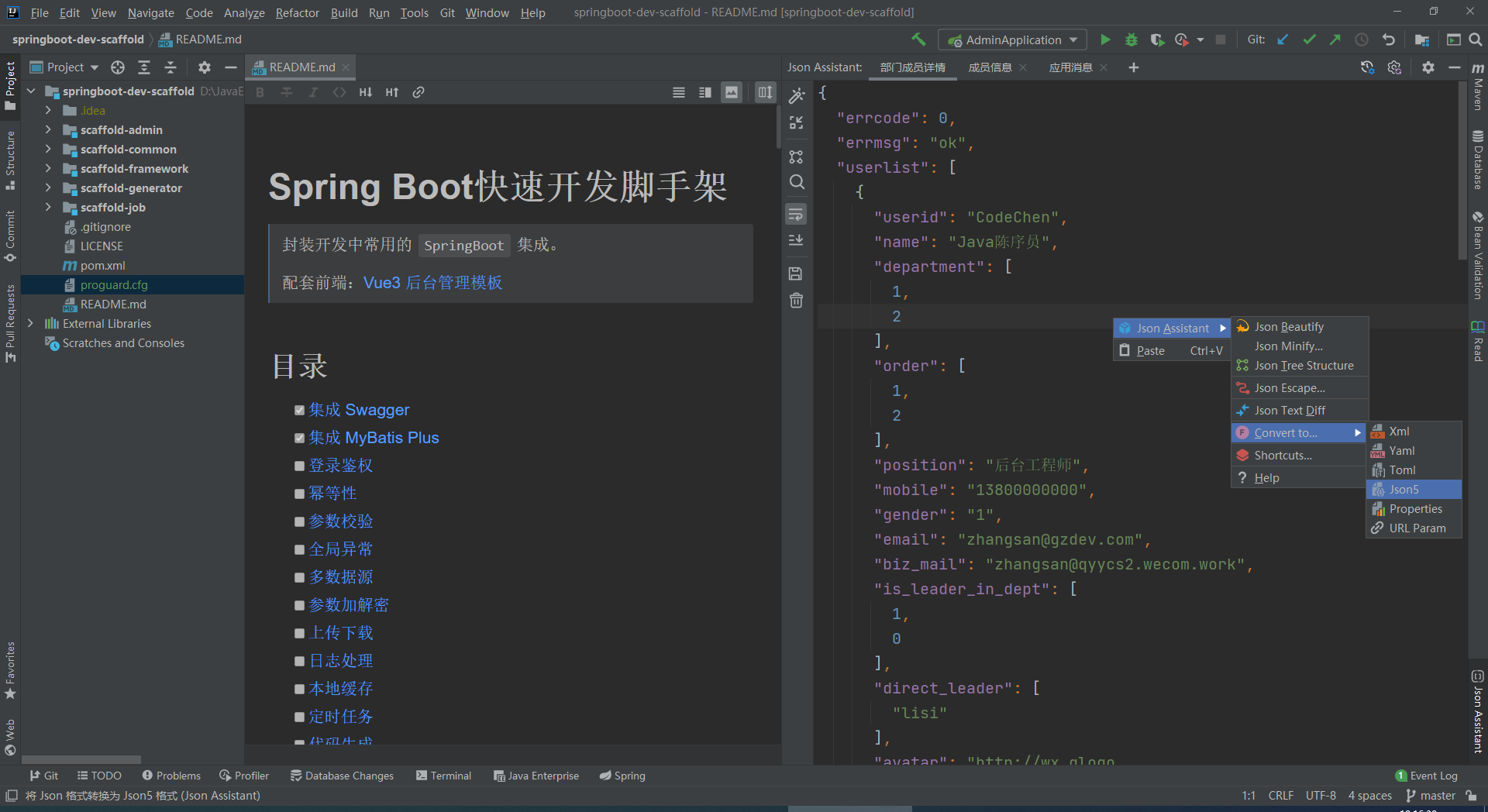Image resolution: width=1488 pixels, height=812 pixels.
Task: Select Json5 in Convert to submenu
Action: [x=1404, y=490]
